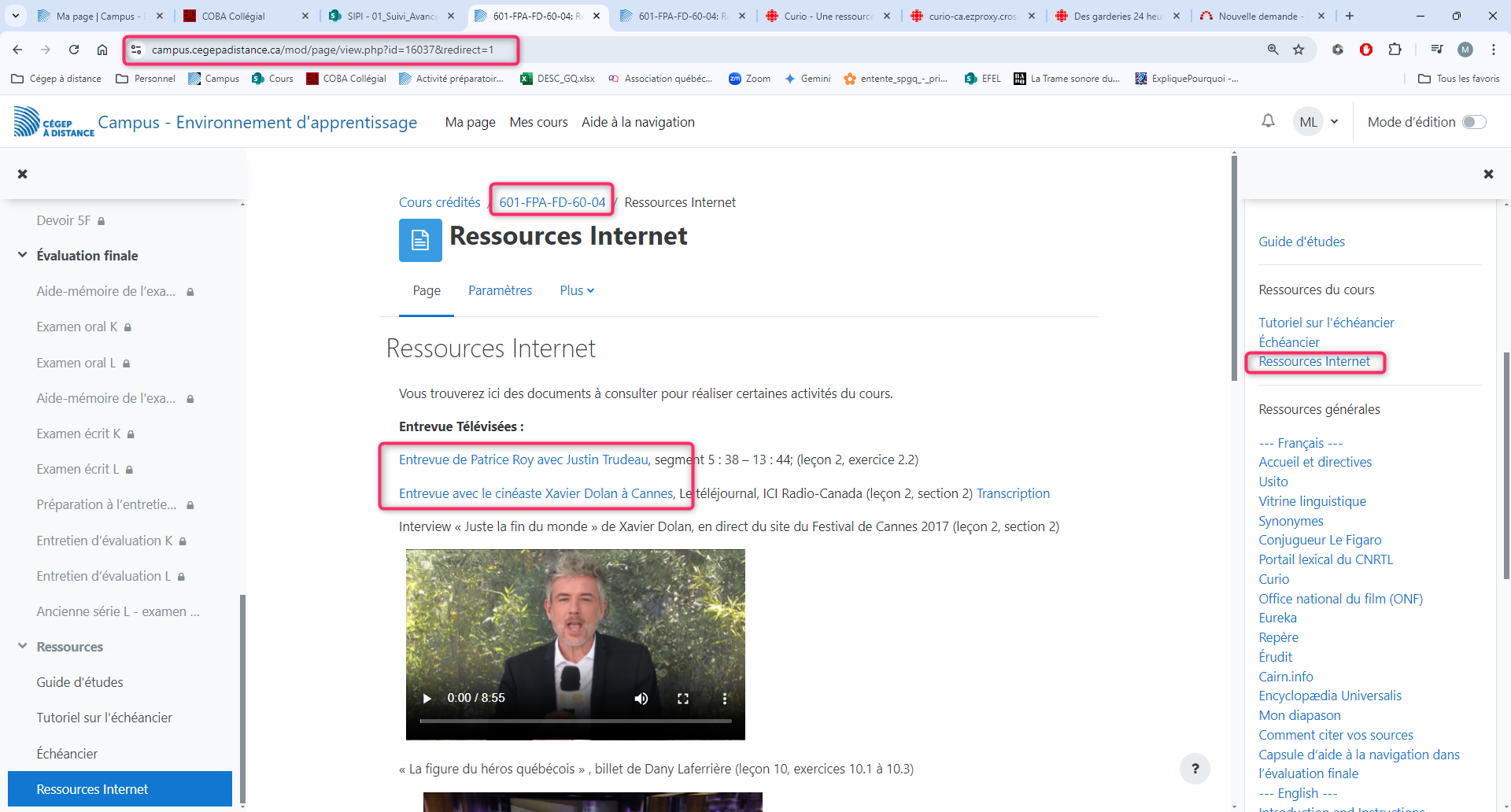Bookmark this page with the star icon

(x=1299, y=50)
